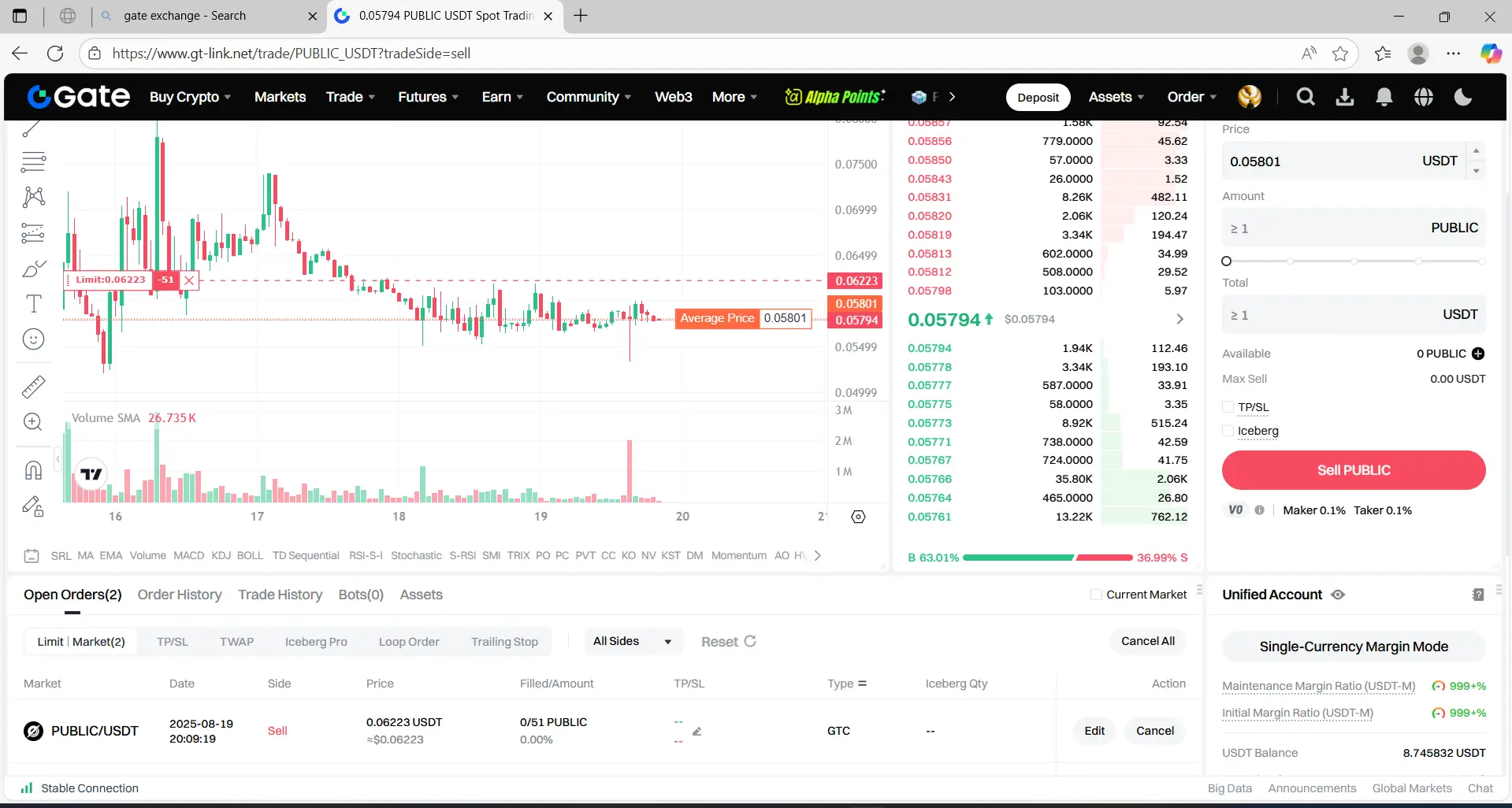Toggle Unified Account balance visibility eye

pos(1338,595)
